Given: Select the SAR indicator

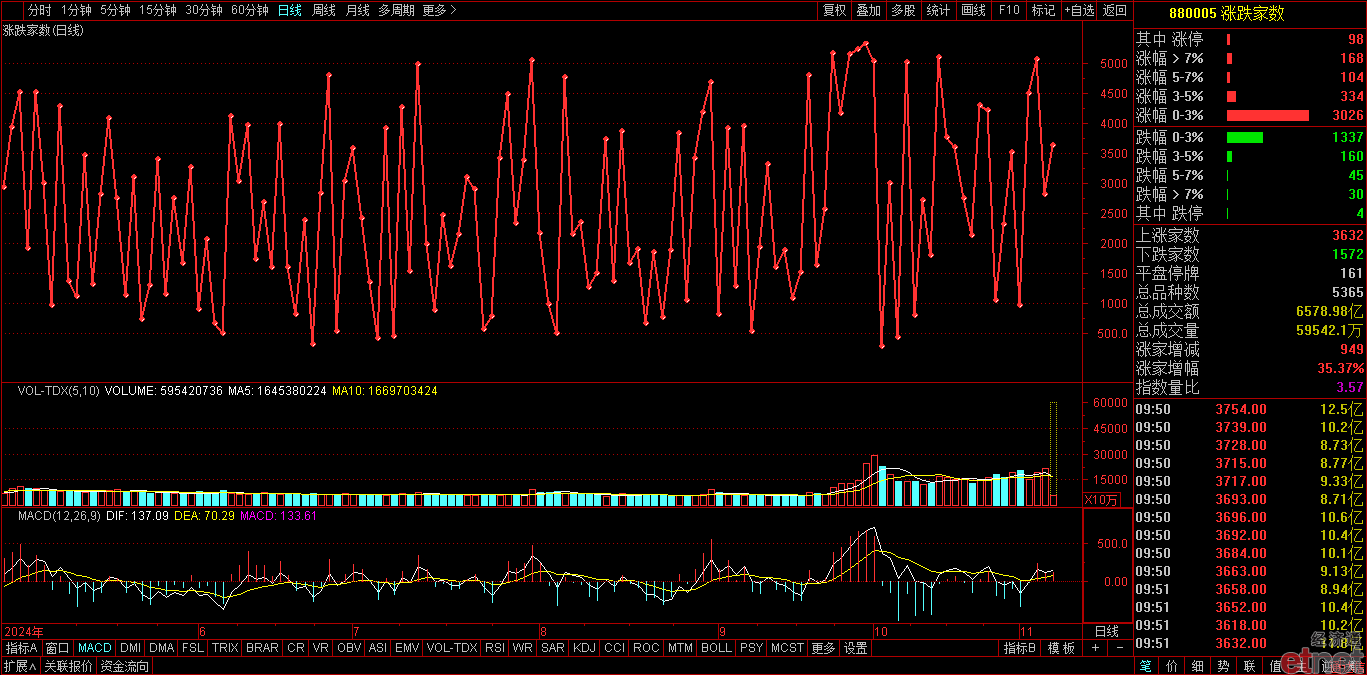Looking at the screenshot, I should [553, 648].
